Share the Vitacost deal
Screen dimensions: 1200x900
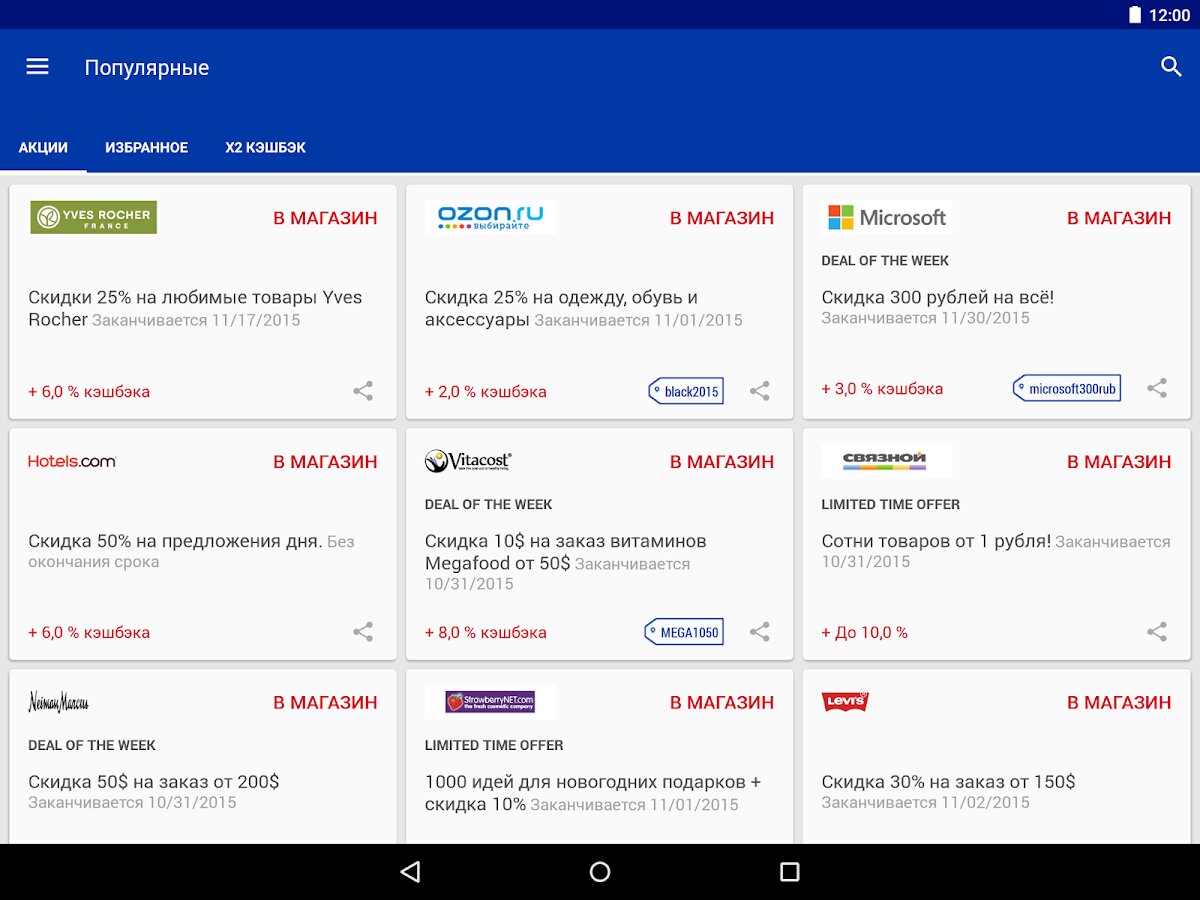pyautogui.click(x=760, y=632)
